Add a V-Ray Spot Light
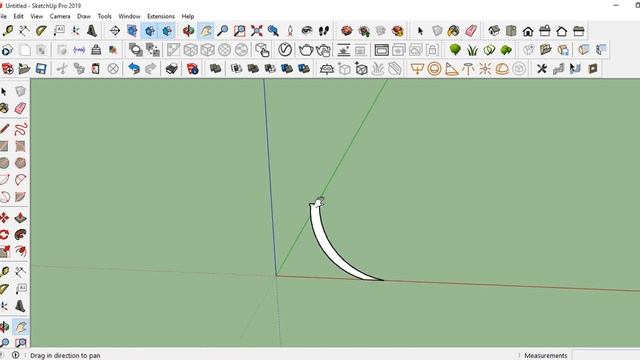Image resolution: width=640 pixels, height=360 pixels. [451, 69]
